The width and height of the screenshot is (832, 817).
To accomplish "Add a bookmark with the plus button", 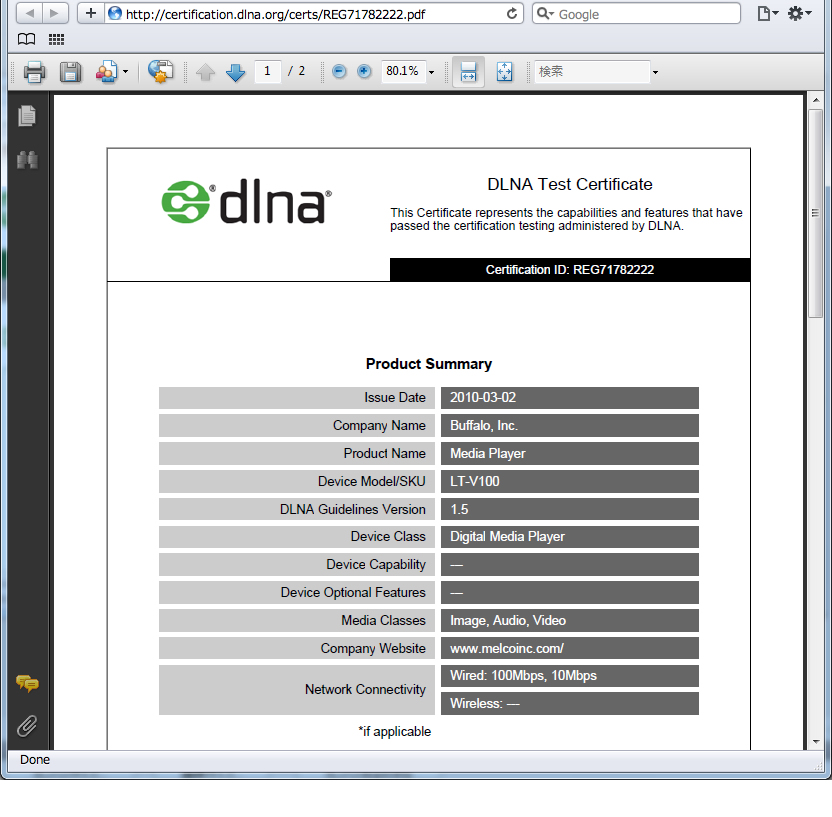I will (x=91, y=13).
